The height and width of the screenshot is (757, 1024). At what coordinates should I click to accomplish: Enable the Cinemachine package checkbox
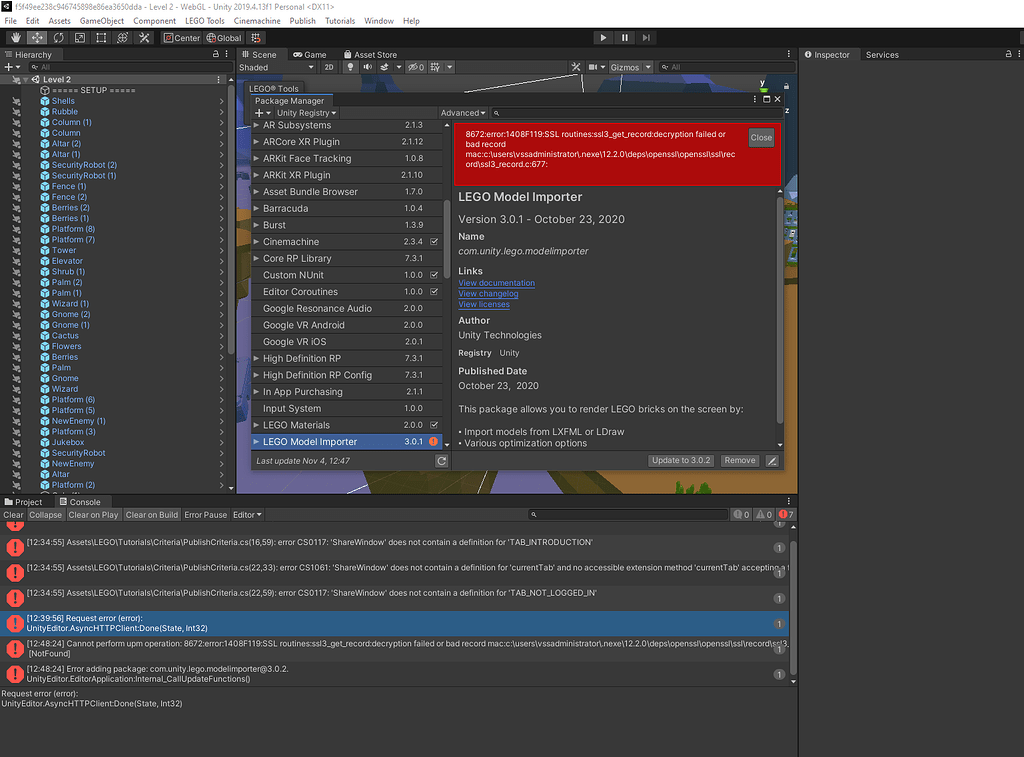435,241
